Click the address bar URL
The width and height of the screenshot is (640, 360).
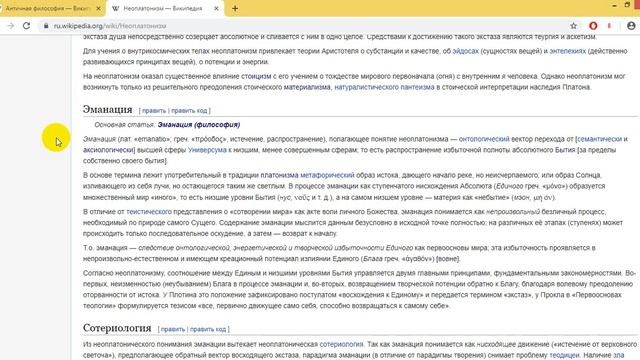pyautogui.click(x=110, y=26)
